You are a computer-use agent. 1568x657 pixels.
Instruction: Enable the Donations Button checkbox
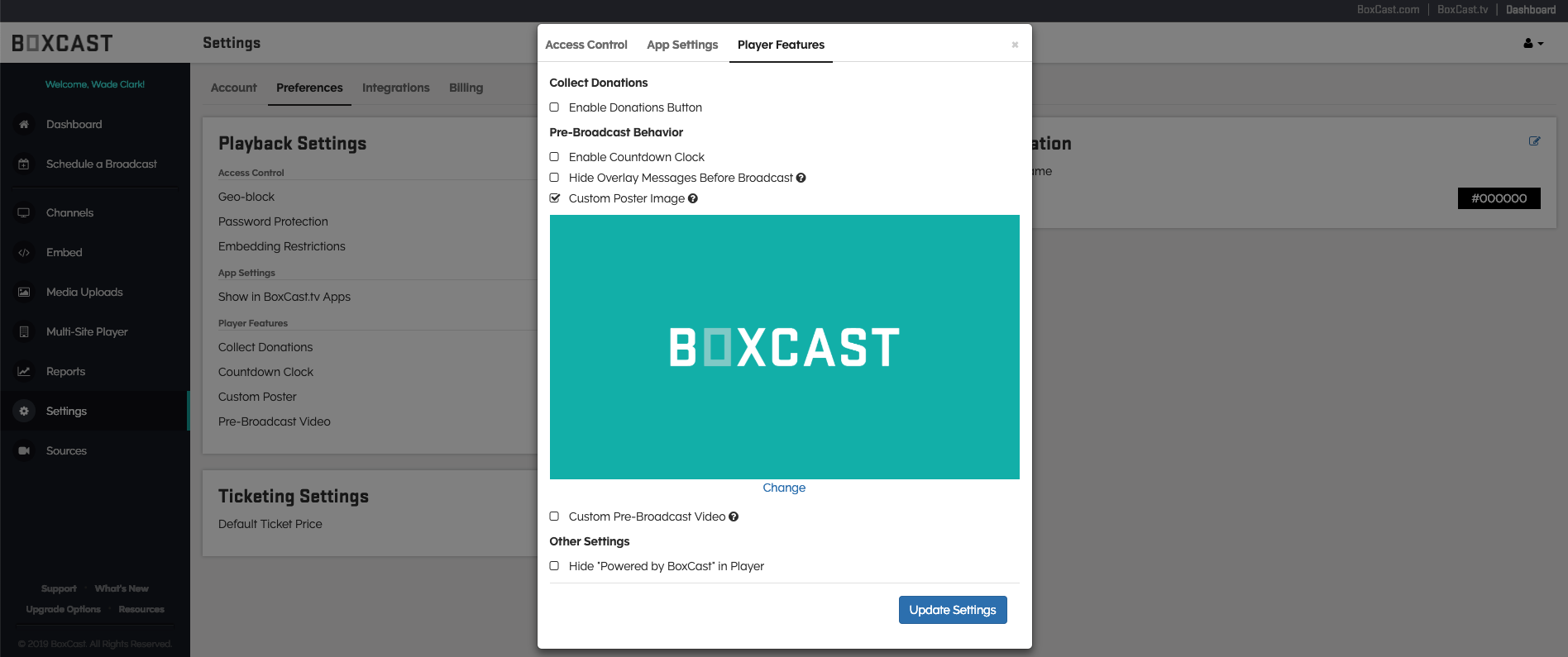pyautogui.click(x=555, y=107)
